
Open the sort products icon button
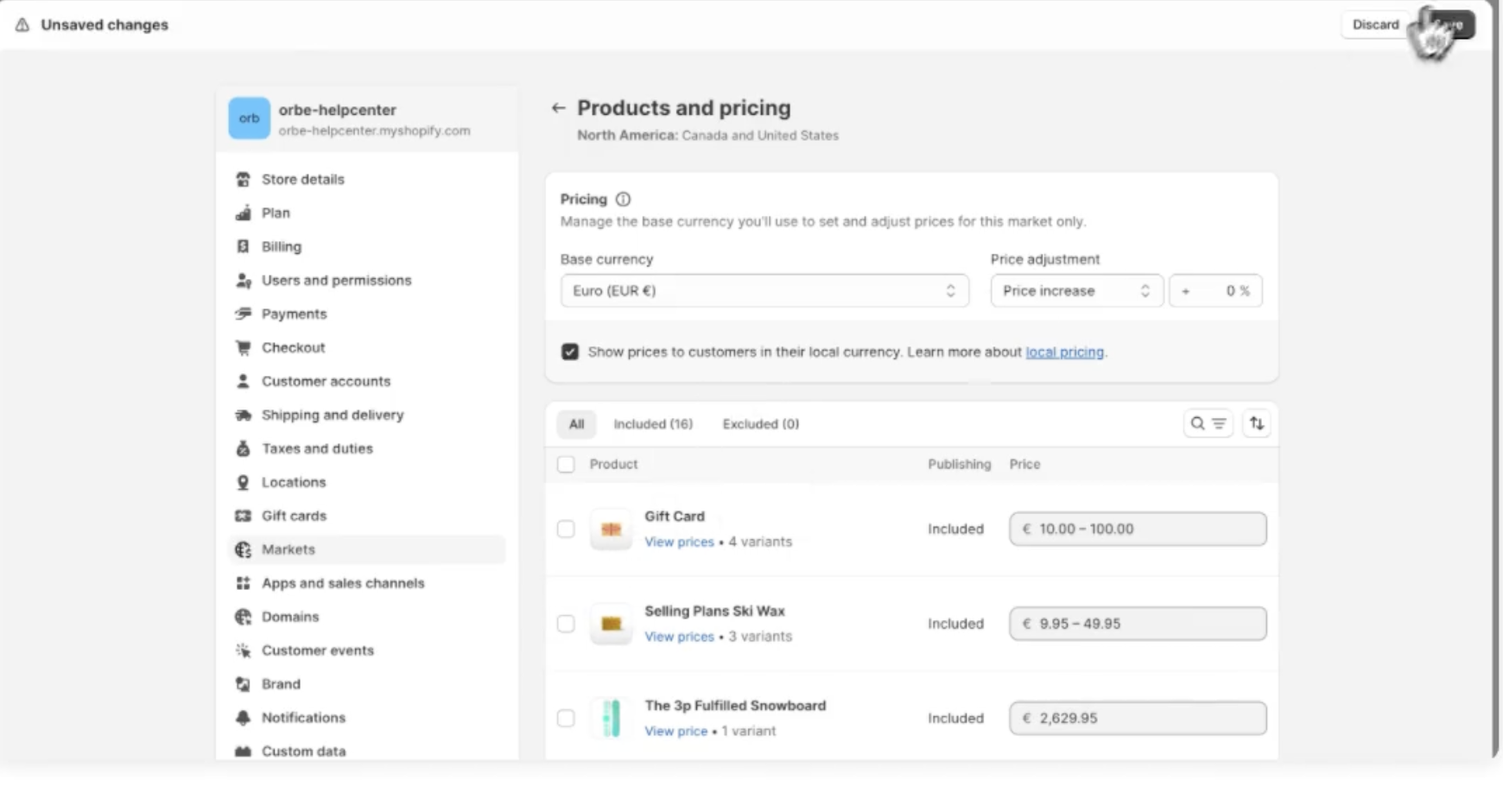[1256, 424]
